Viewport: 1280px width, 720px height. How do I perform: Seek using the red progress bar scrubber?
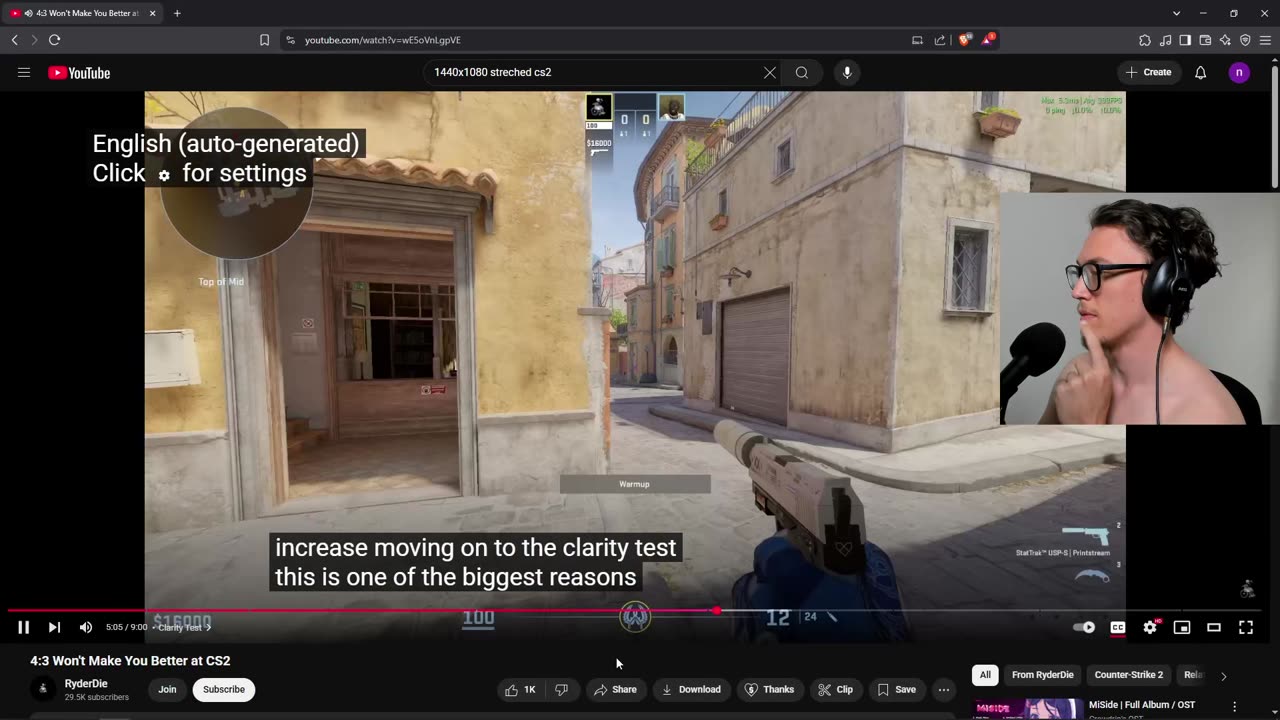point(716,610)
